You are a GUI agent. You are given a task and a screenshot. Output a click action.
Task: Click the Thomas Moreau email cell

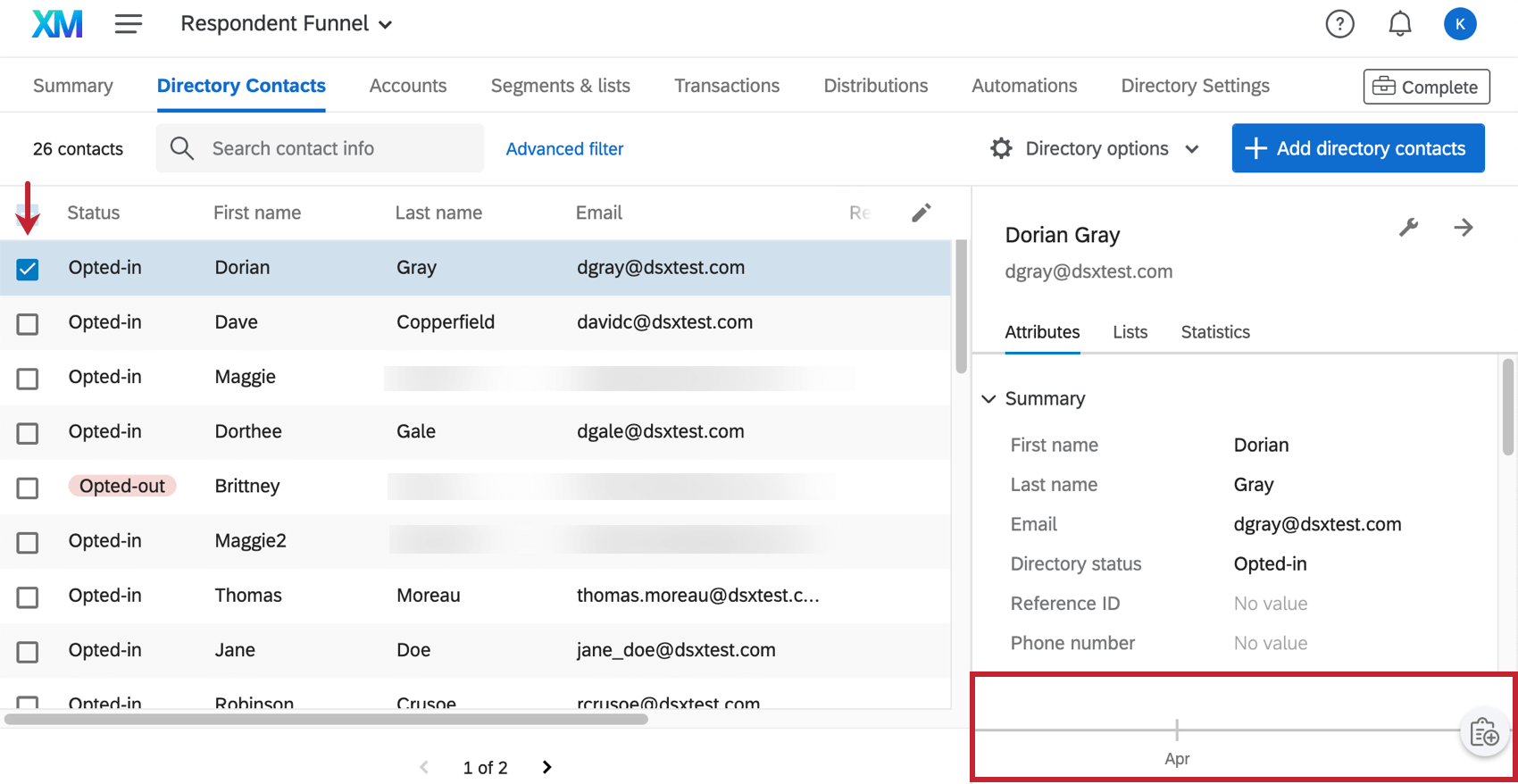698,596
